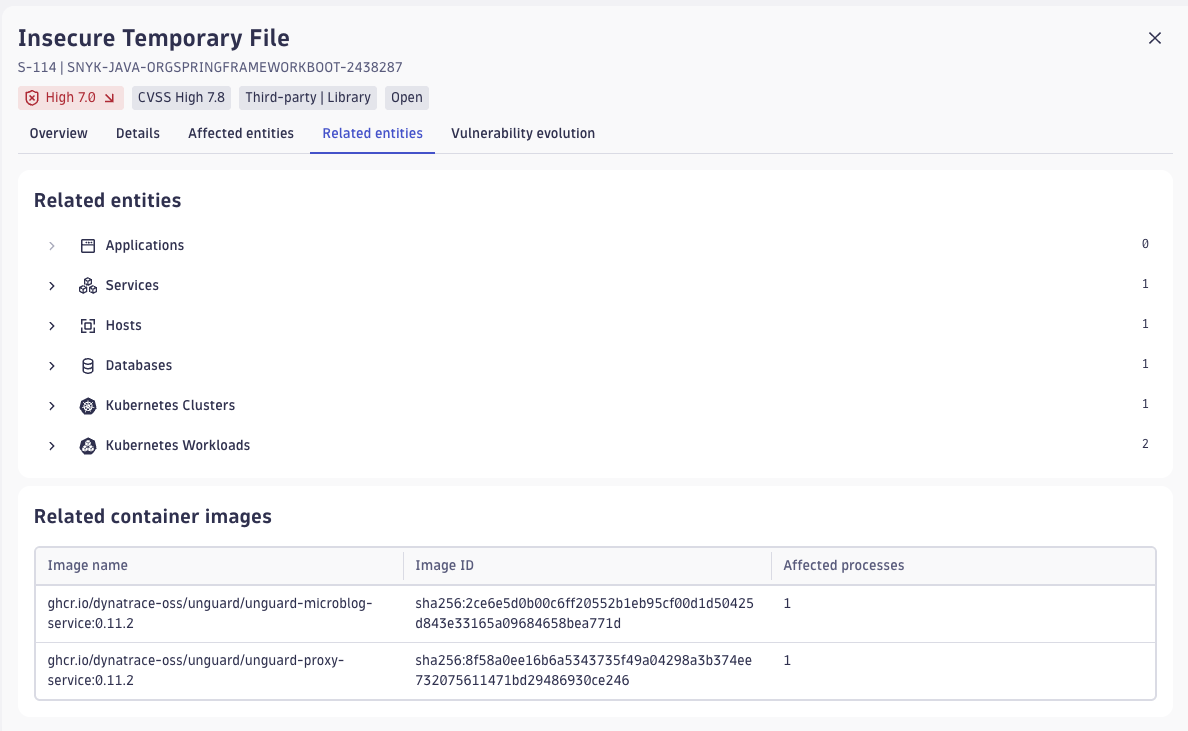1188x731 pixels.
Task: Click the Open status badge
Action: (x=406, y=97)
